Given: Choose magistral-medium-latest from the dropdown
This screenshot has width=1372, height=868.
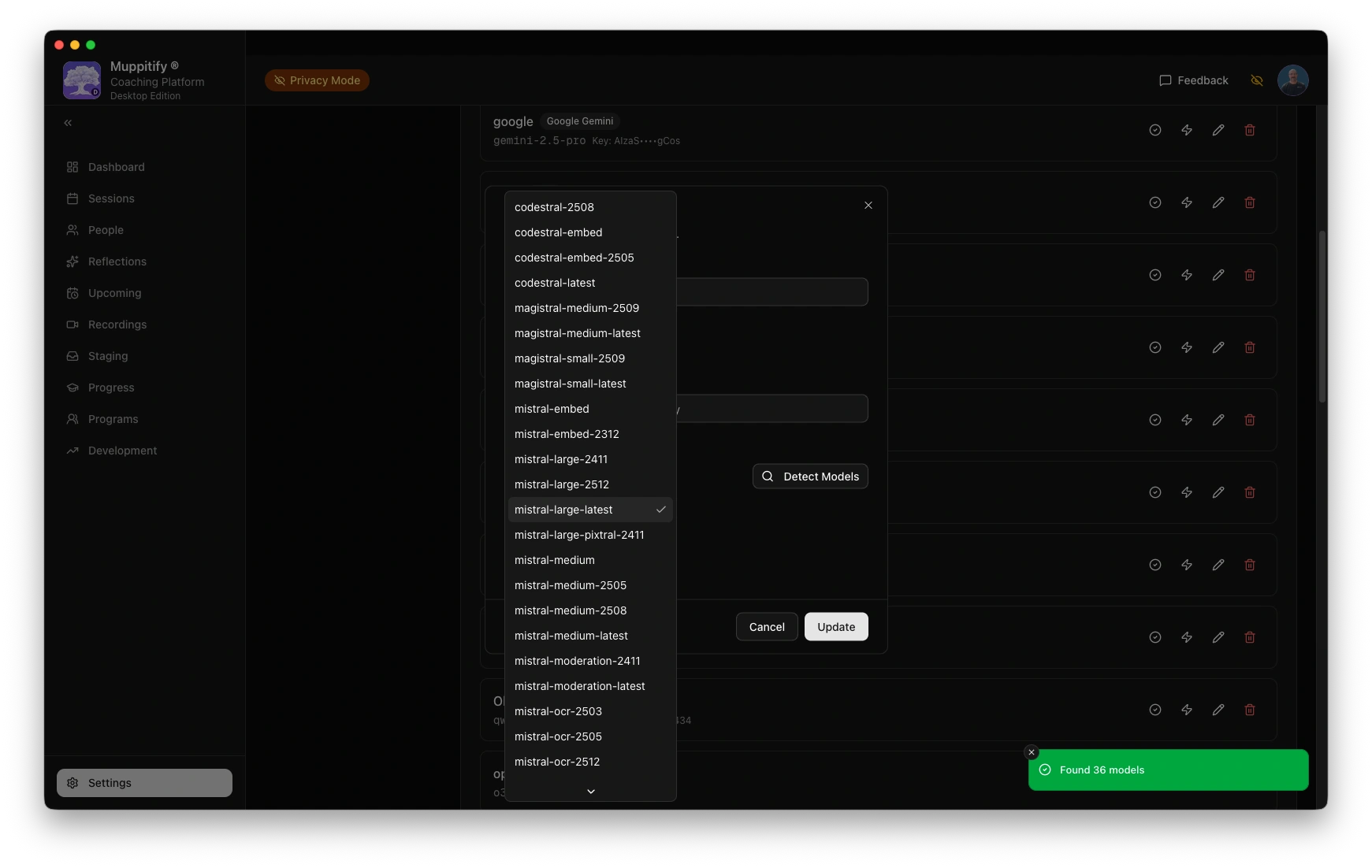Looking at the screenshot, I should click(577, 333).
